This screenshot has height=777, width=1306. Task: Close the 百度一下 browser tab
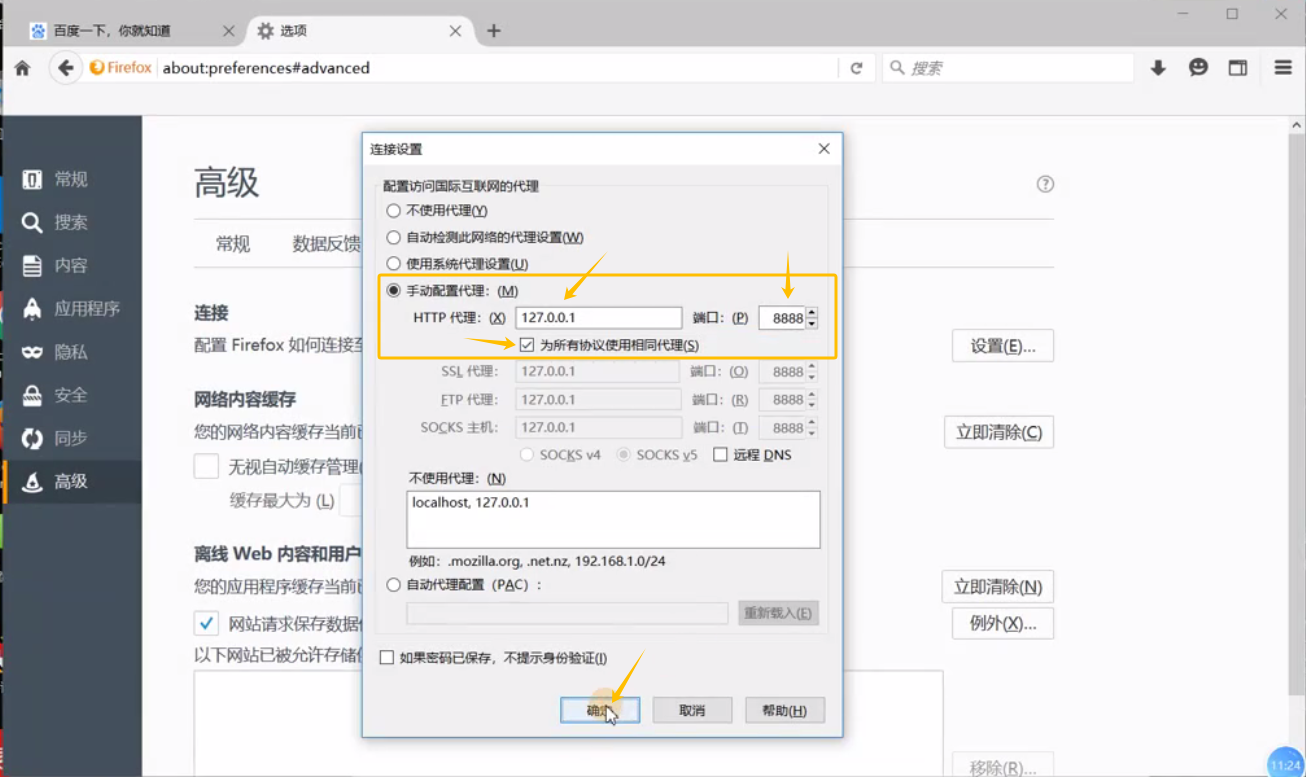tap(228, 31)
